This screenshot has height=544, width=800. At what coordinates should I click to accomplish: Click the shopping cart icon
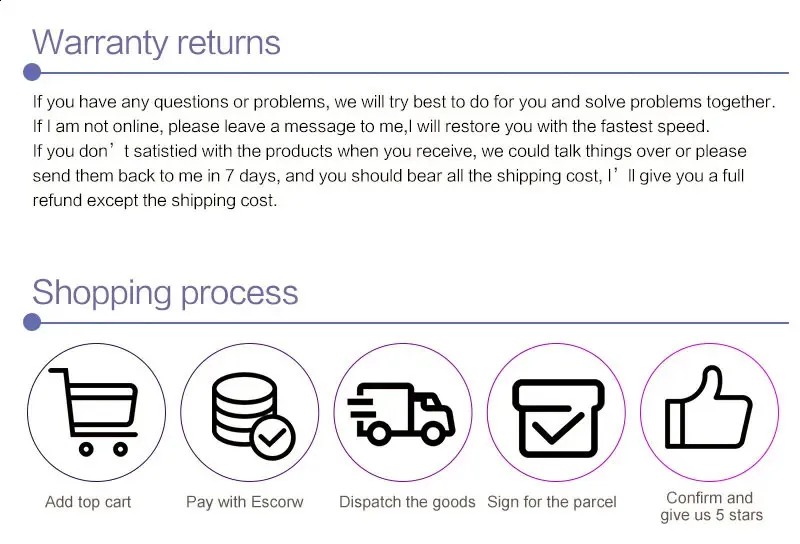96,411
